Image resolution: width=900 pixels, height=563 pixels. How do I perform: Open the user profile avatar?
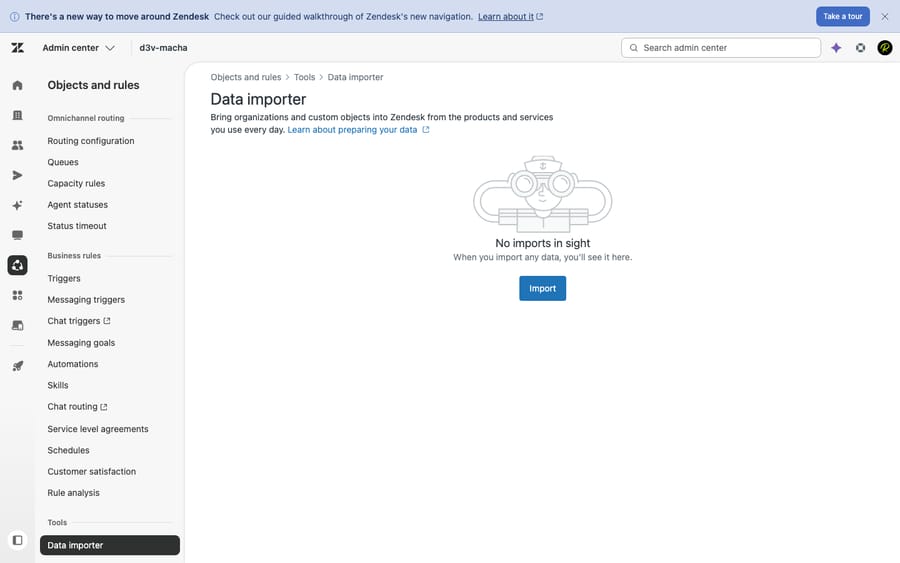(885, 48)
